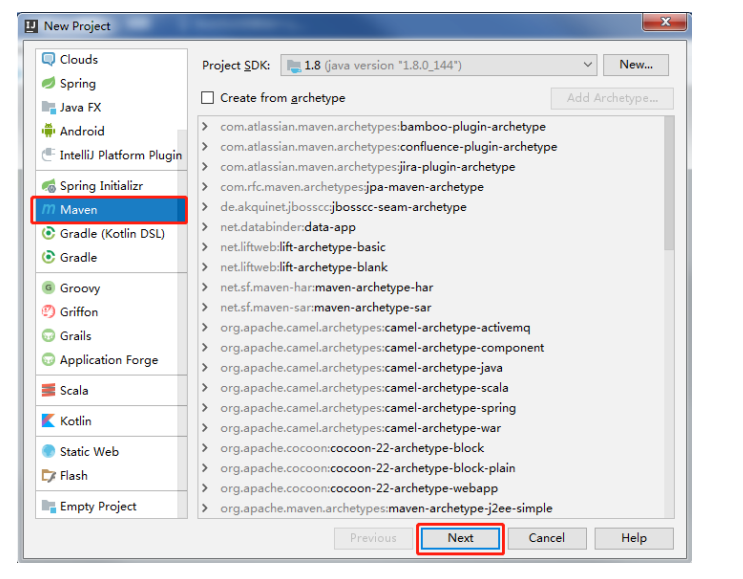Screen dimensions: 743x579
Task: Select camel-archetype-spring row
Action: pyautogui.click(x=431, y=407)
